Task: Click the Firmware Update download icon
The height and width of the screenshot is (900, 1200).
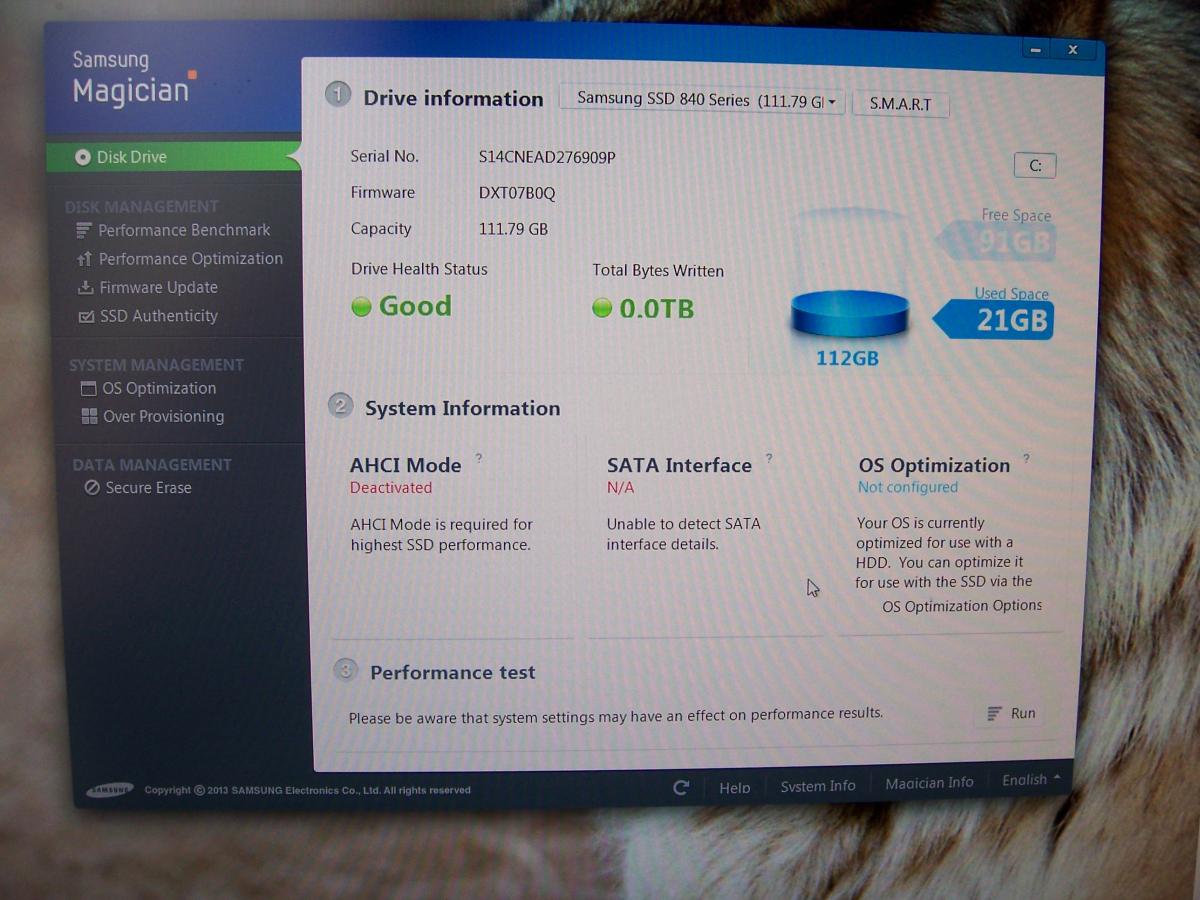Action: pyautogui.click(x=85, y=288)
